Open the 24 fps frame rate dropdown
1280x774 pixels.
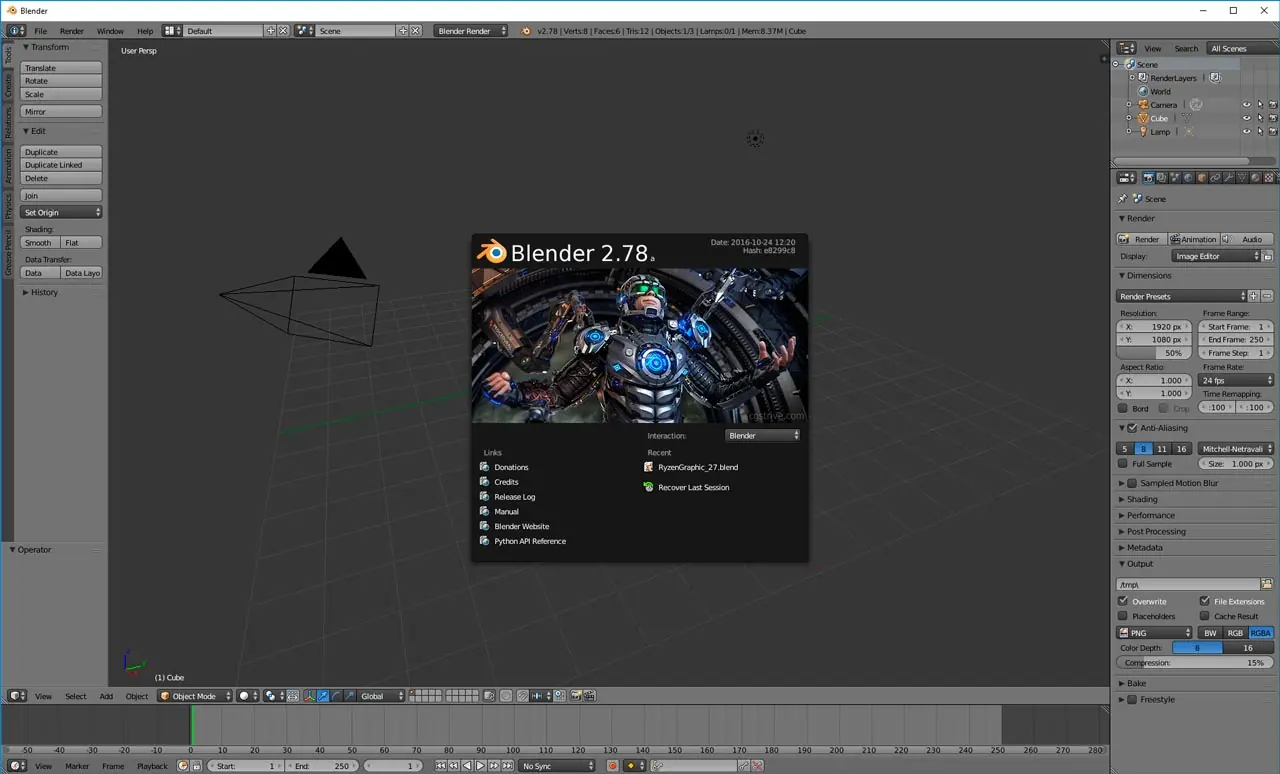tap(1237, 380)
